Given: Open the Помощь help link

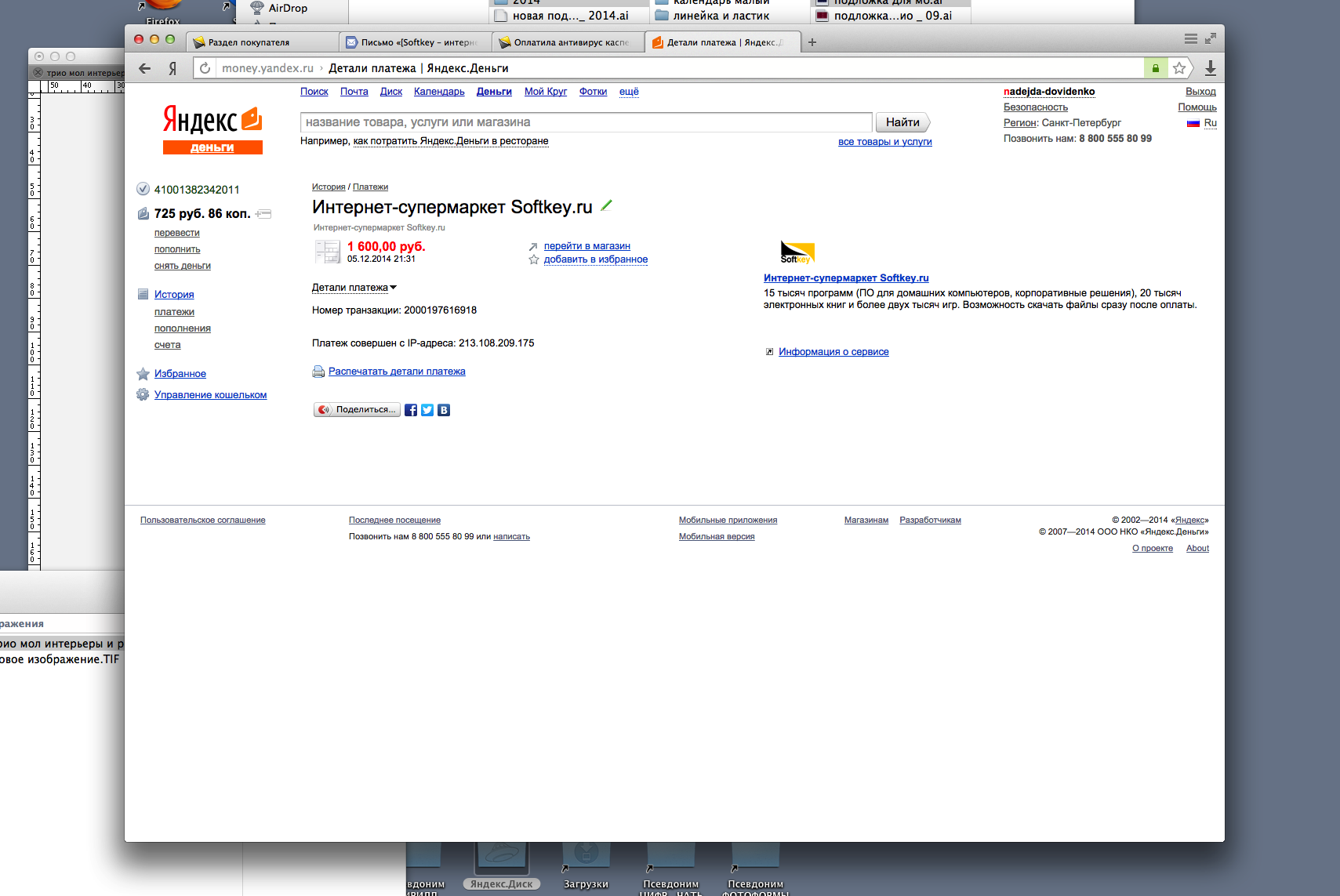Looking at the screenshot, I should click(x=1197, y=107).
